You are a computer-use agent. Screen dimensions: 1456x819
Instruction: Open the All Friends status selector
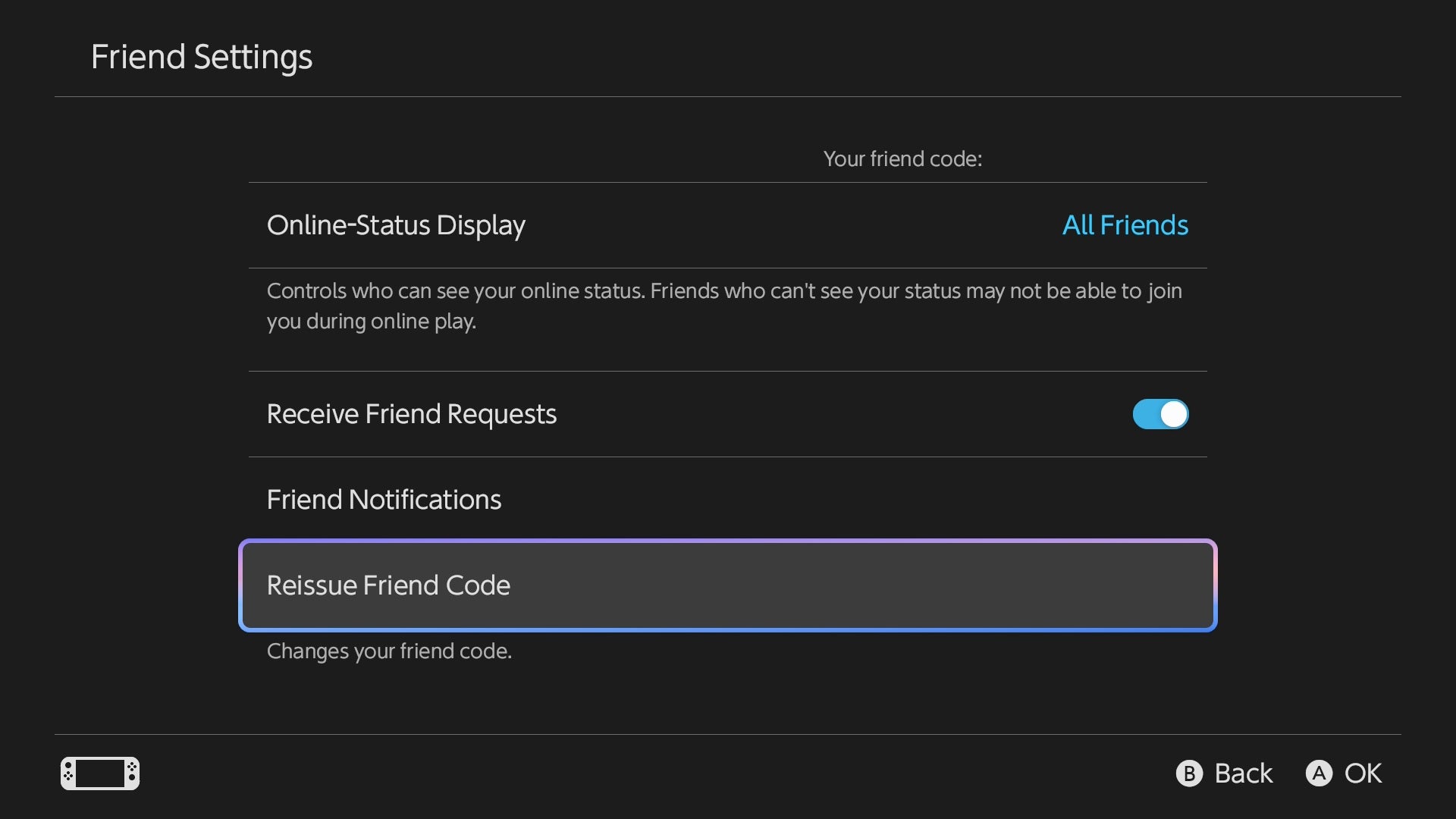point(1125,225)
